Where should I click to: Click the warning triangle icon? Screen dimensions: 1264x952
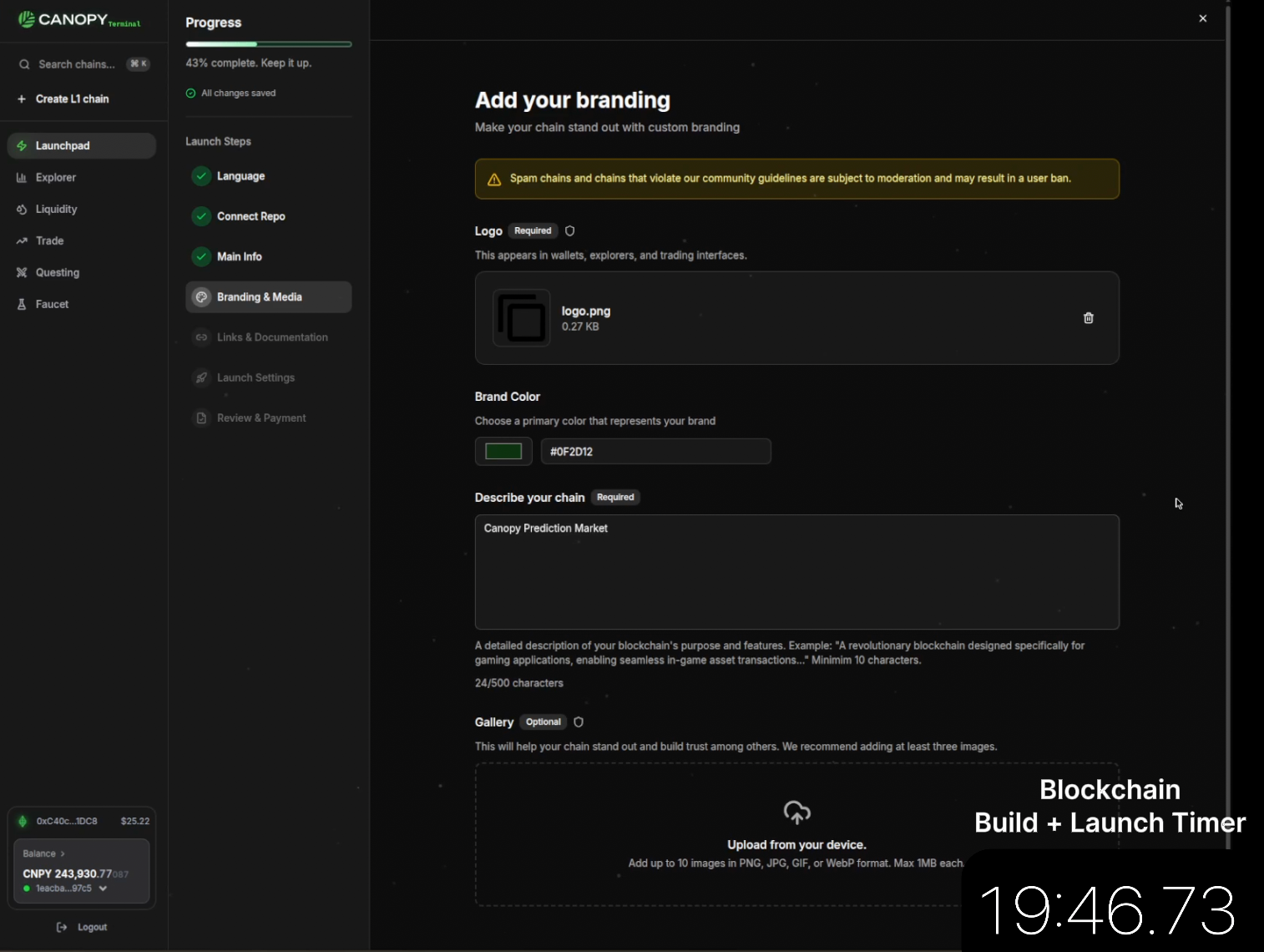pyautogui.click(x=494, y=180)
